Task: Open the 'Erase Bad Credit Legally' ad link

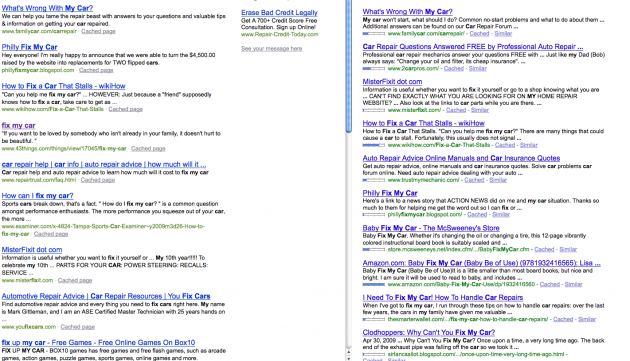Action: [279, 12]
